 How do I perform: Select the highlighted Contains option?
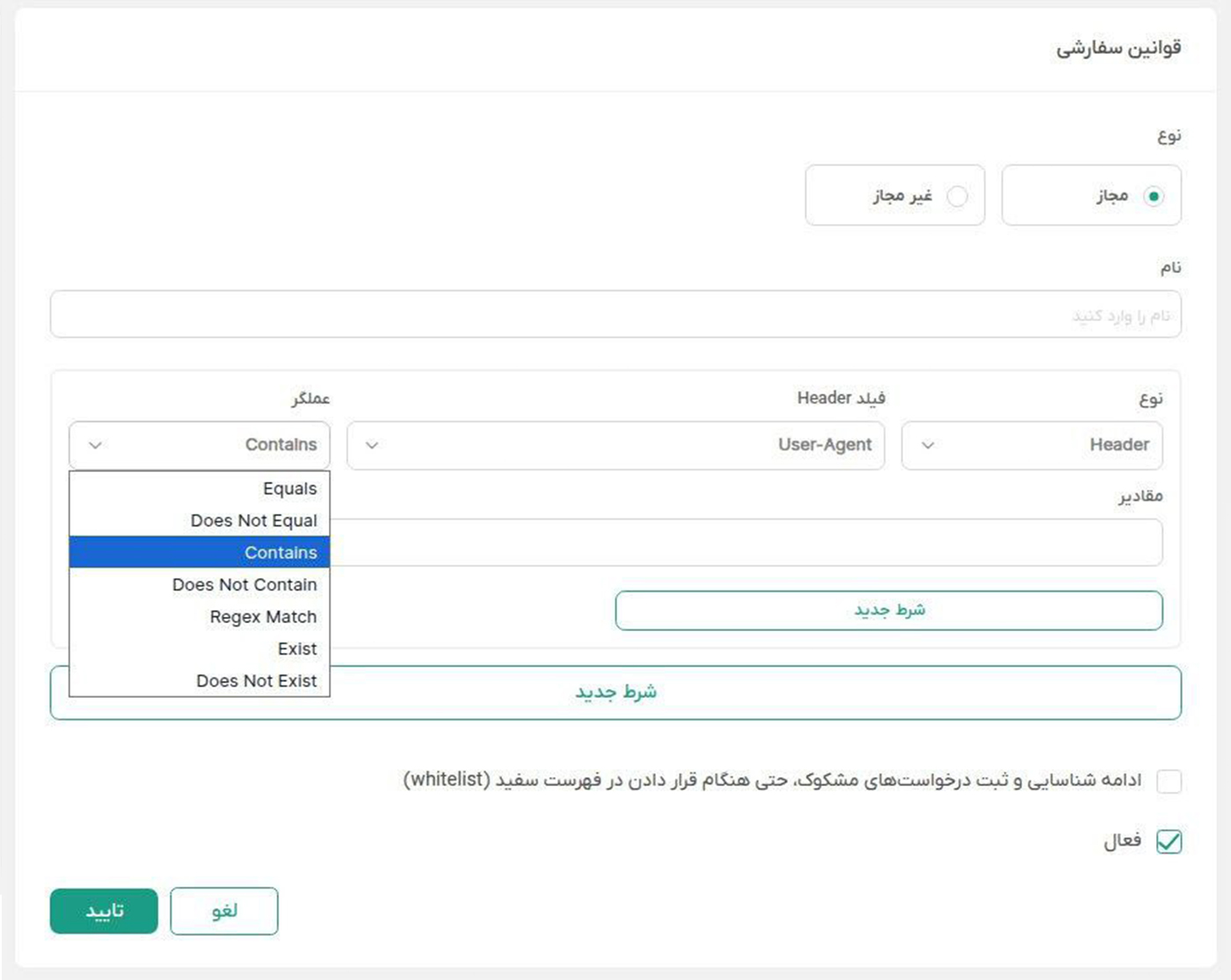(x=200, y=553)
